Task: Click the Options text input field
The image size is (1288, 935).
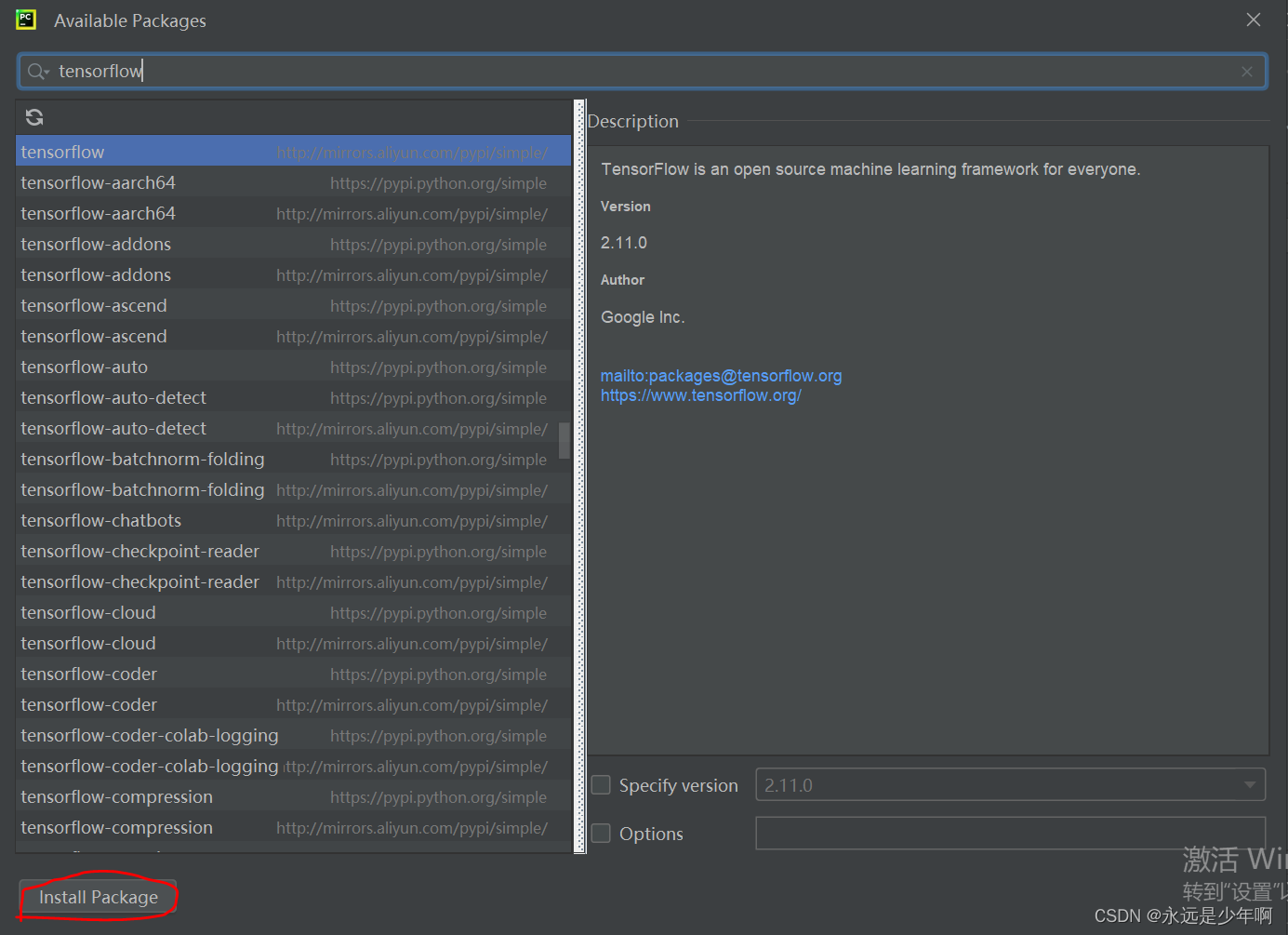Action: click(1011, 834)
